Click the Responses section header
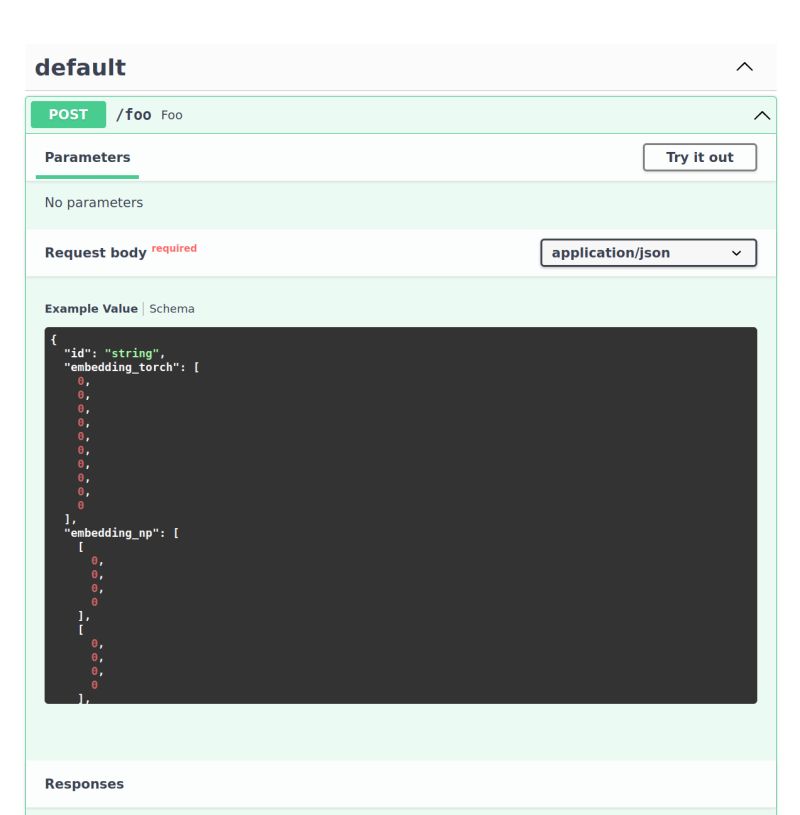This screenshot has width=800, height=815. tap(84, 783)
